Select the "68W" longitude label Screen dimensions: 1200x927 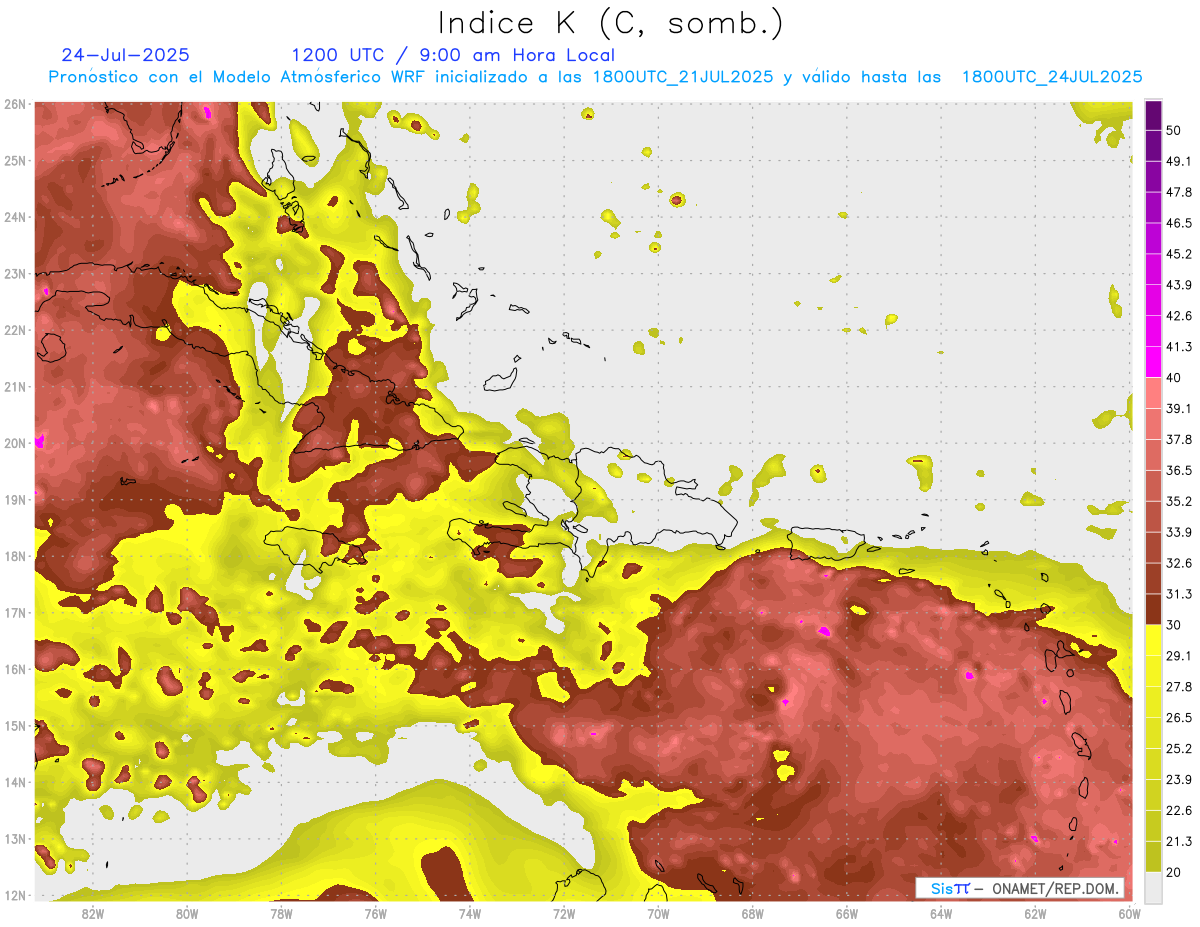pyautogui.click(x=753, y=913)
